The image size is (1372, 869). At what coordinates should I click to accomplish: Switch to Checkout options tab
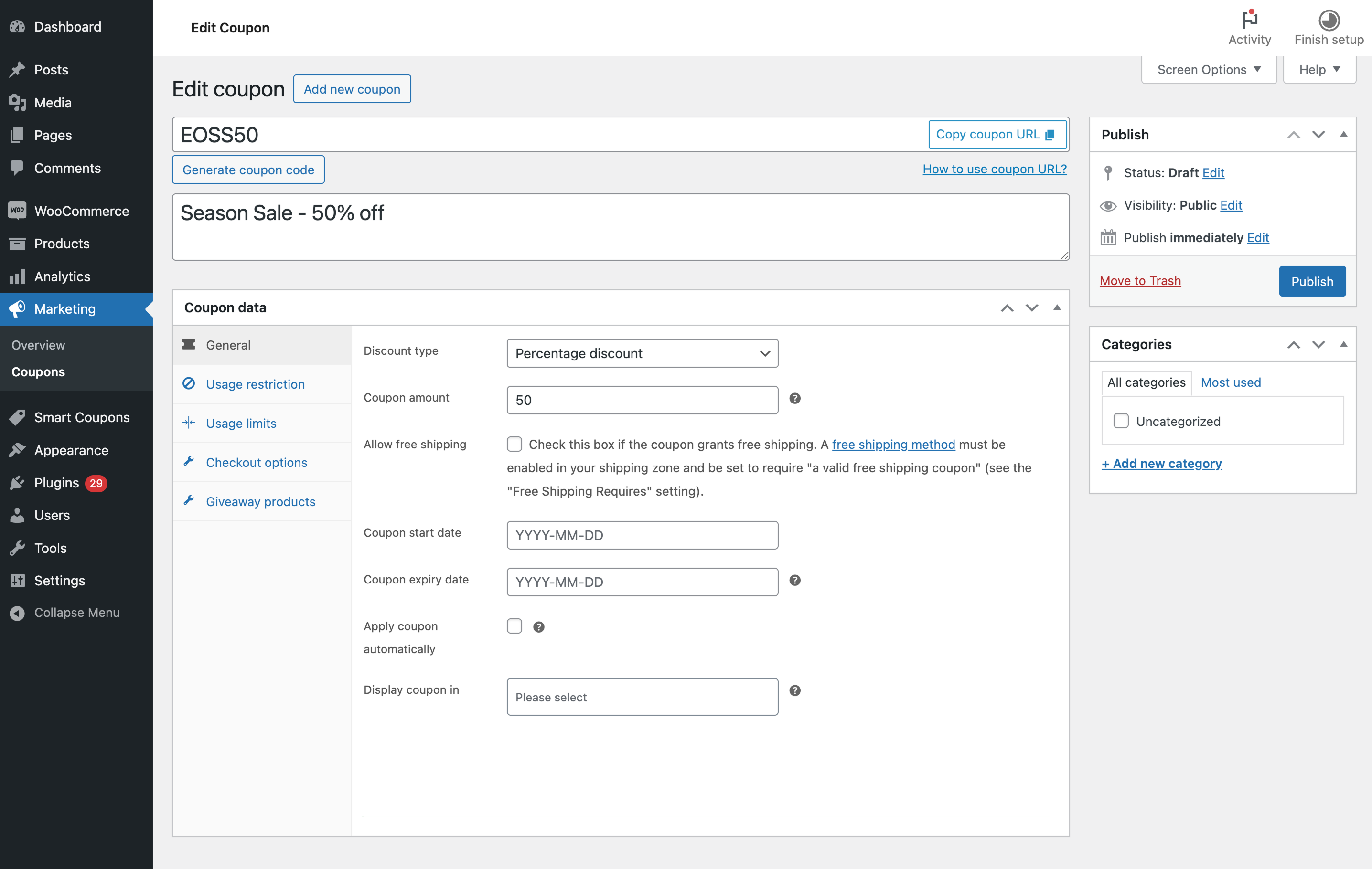pyautogui.click(x=262, y=462)
